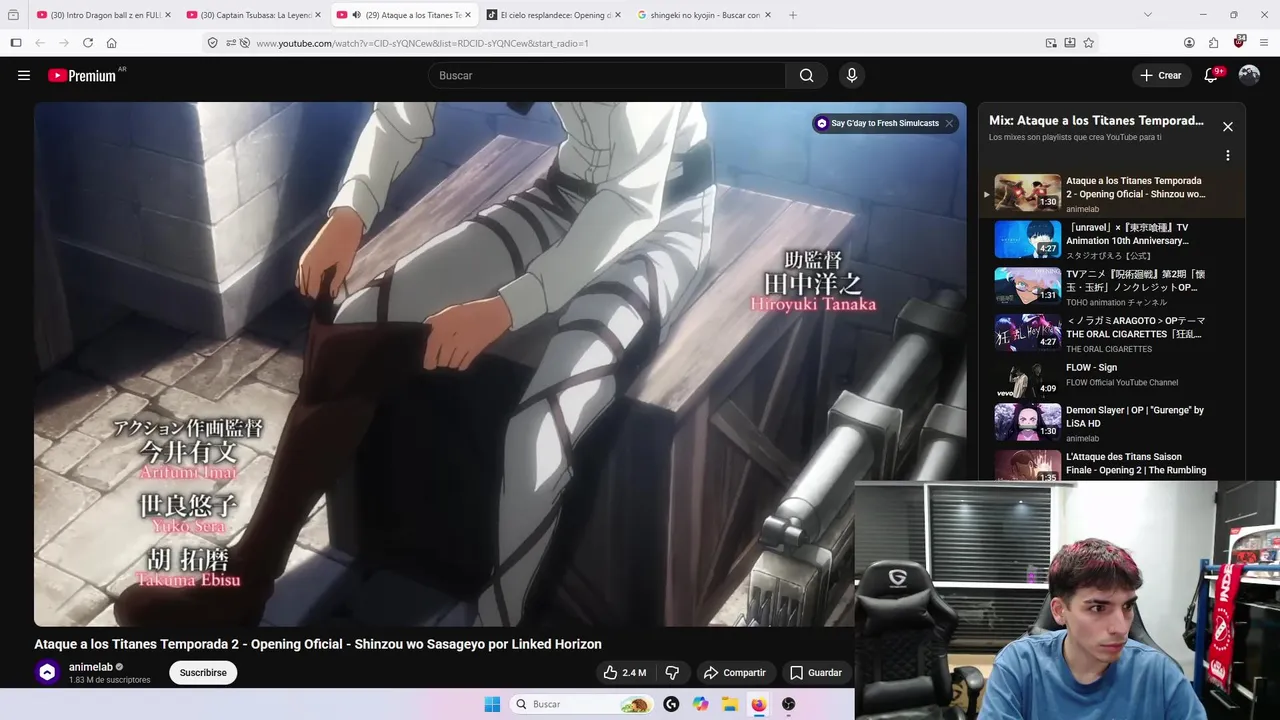Open OBS Studio from the taskbar
This screenshot has width=1280, height=720.
[789, 704]
